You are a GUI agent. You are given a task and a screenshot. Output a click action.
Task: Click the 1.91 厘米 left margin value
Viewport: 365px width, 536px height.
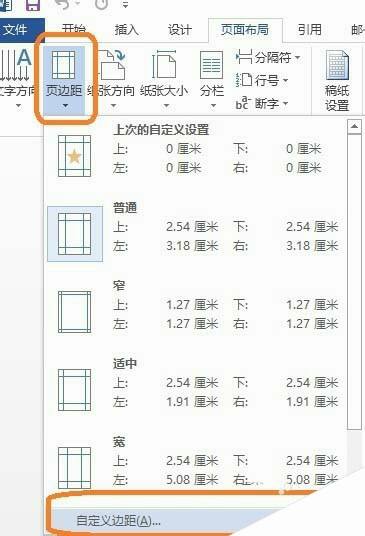click(x=192, y=401)
